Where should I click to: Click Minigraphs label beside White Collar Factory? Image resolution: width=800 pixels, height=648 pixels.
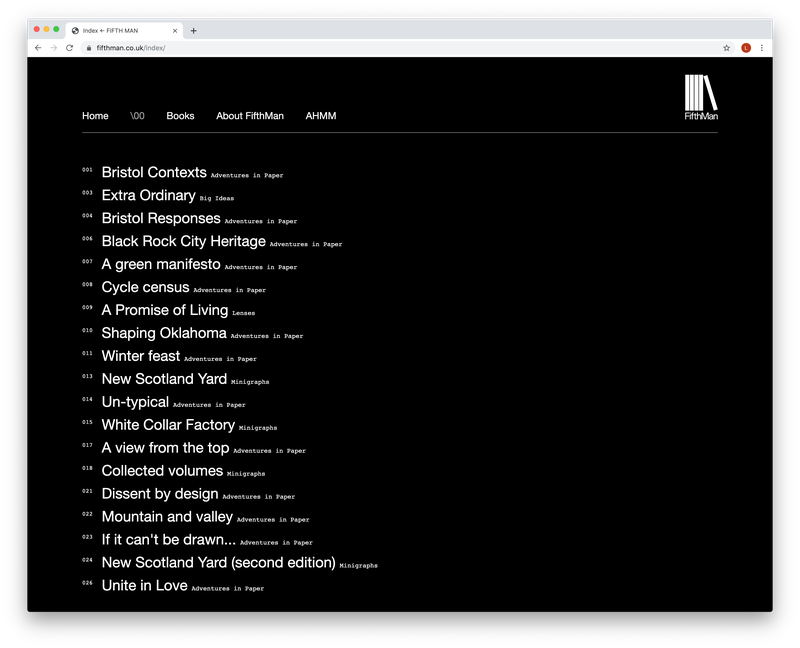(258, 428)
